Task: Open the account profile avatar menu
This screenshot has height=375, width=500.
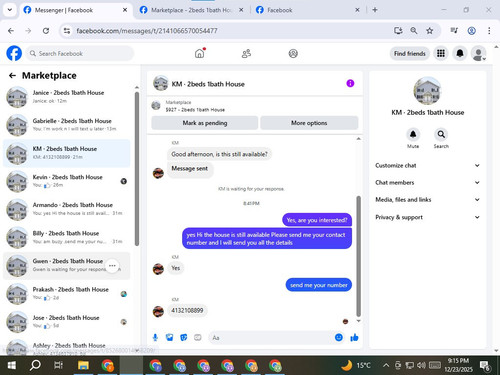Action: 478,53
